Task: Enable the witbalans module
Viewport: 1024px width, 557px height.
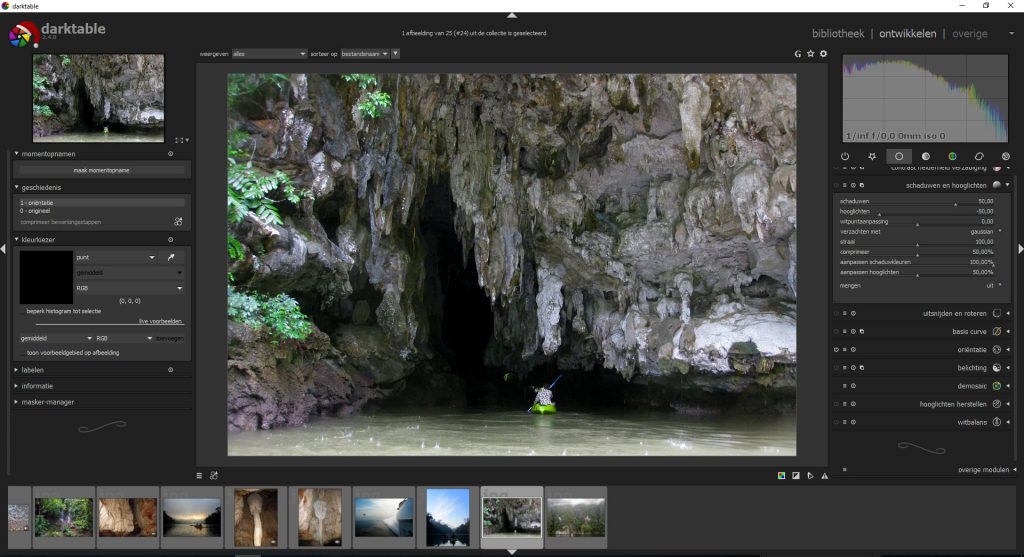Action: [x=836, y=422]
